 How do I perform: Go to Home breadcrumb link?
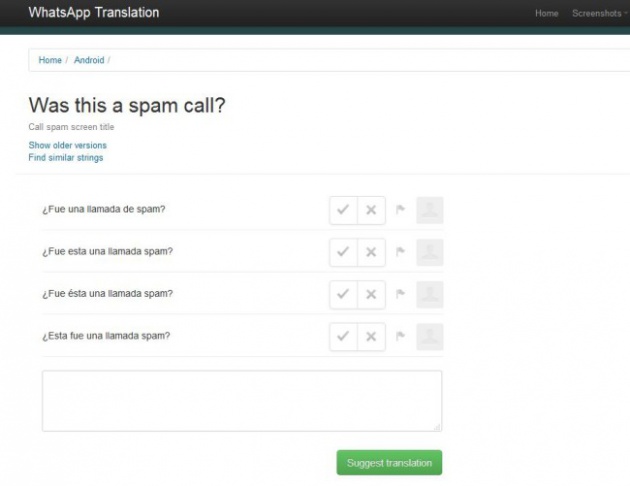[50, 61]
